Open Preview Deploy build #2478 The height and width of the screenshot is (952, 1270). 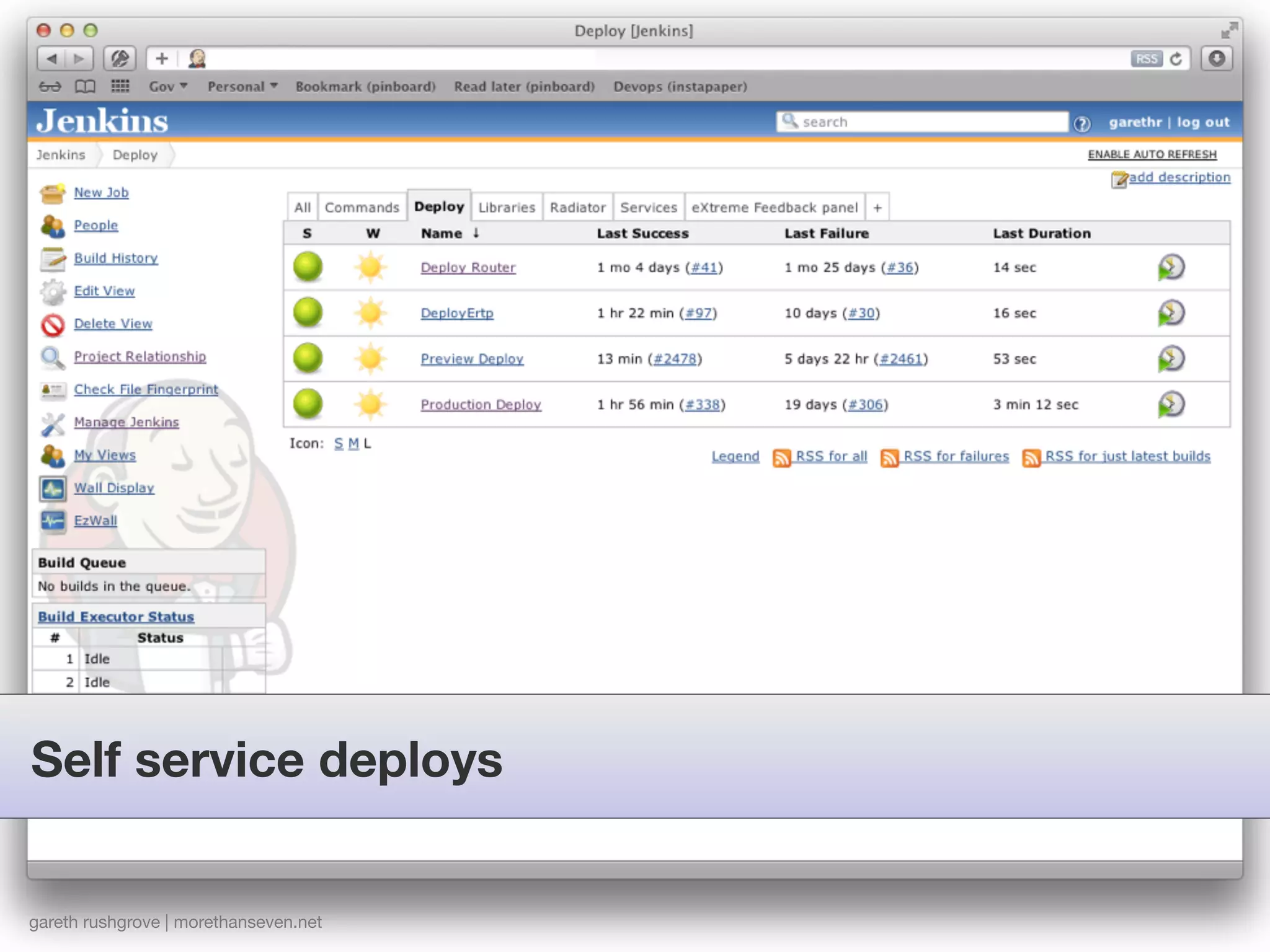pos(675,359)
